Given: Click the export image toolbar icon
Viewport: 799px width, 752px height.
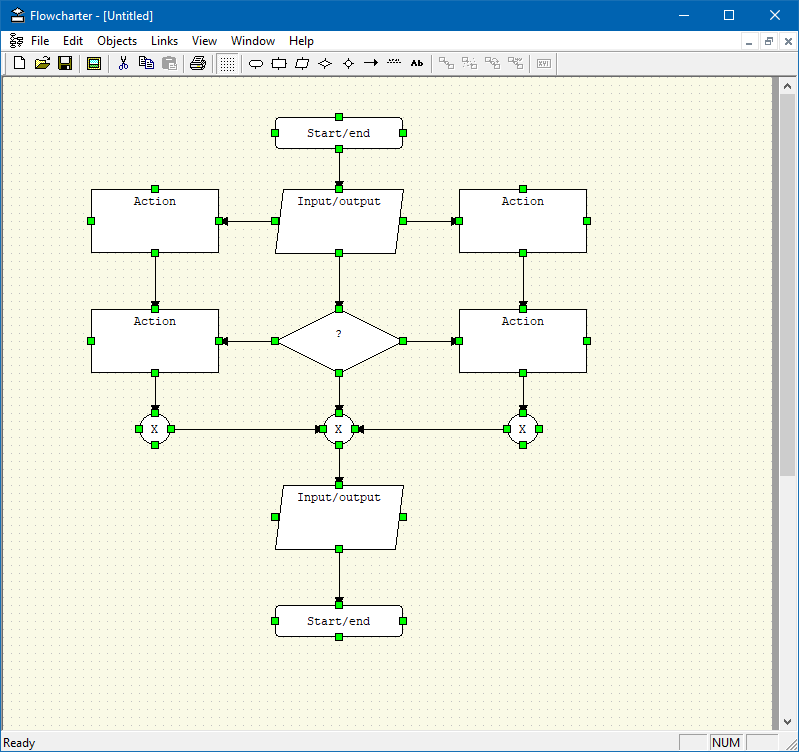Looking at the screenshot, I should (94, 63).
